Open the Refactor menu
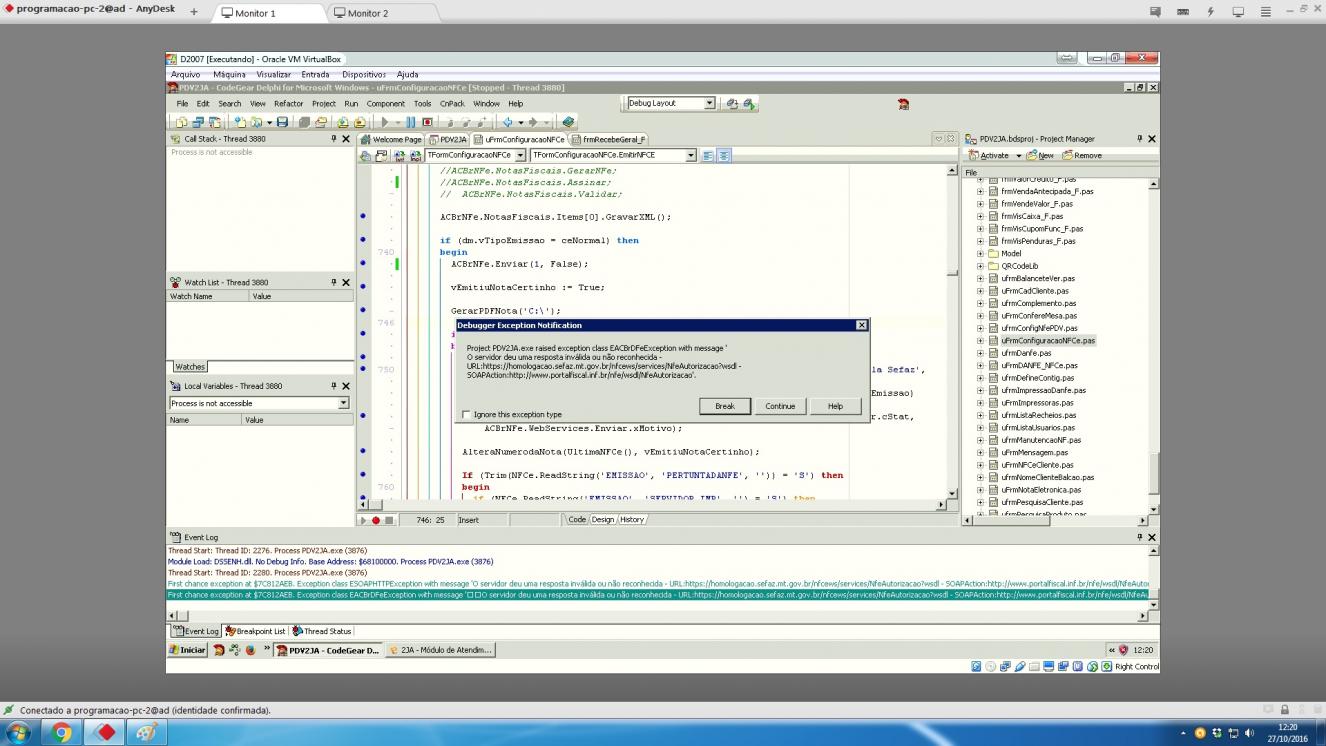Viewport: 1326px width, 746px height. [x=289, y=103]
